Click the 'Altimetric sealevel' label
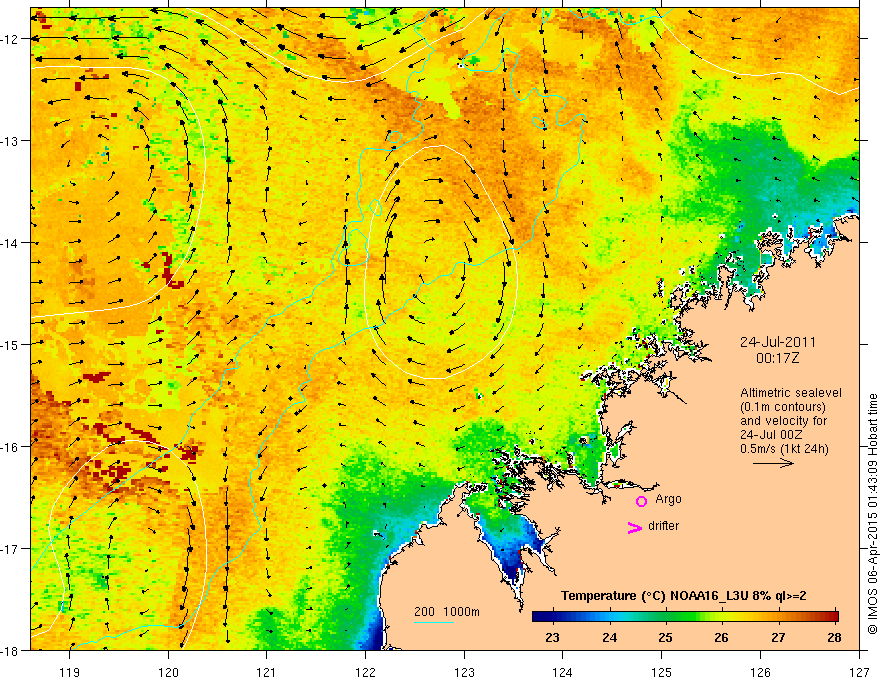 click(x=791, y=393)
